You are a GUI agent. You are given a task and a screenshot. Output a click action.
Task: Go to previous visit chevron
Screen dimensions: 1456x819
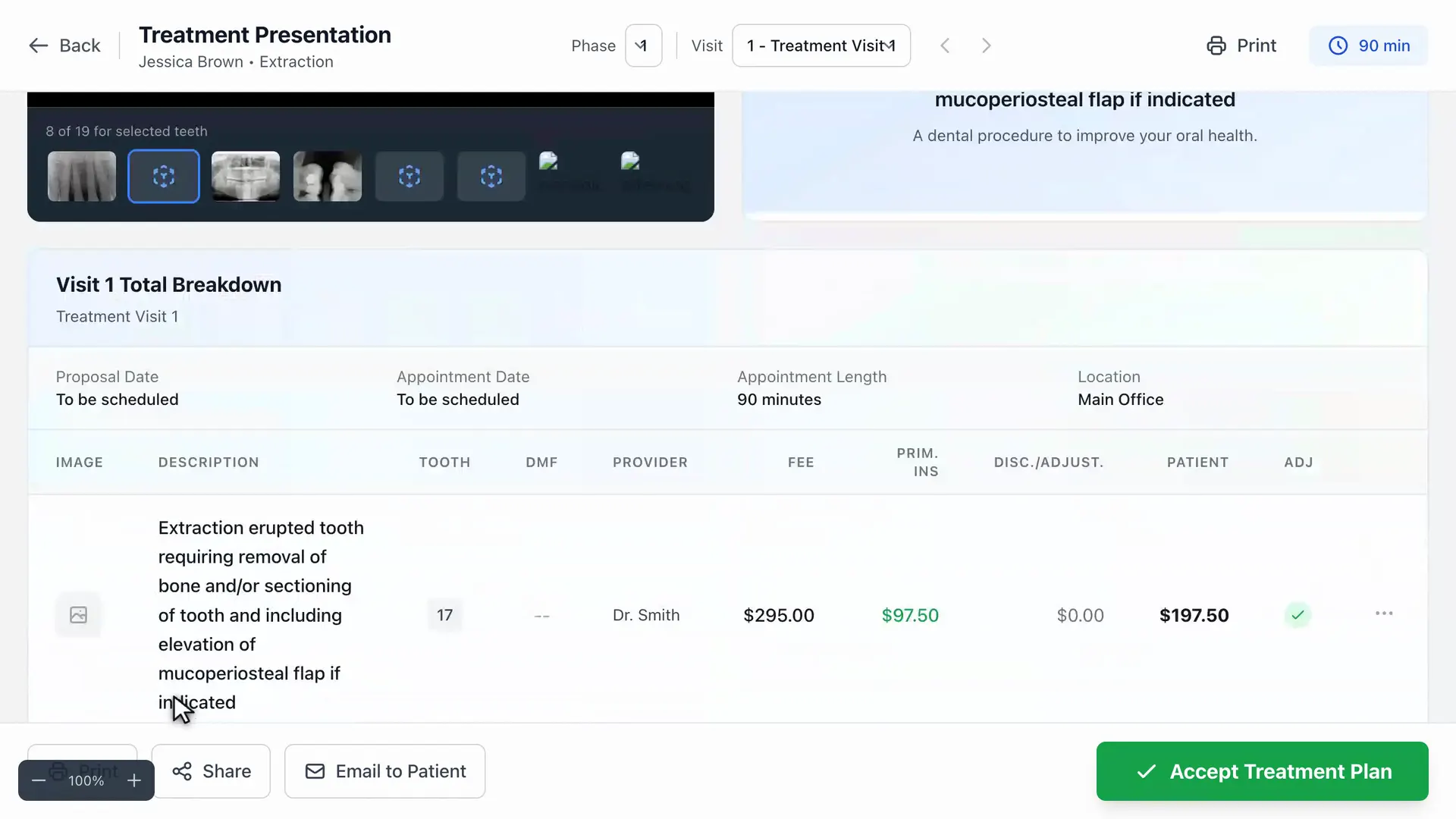(945, 45)
